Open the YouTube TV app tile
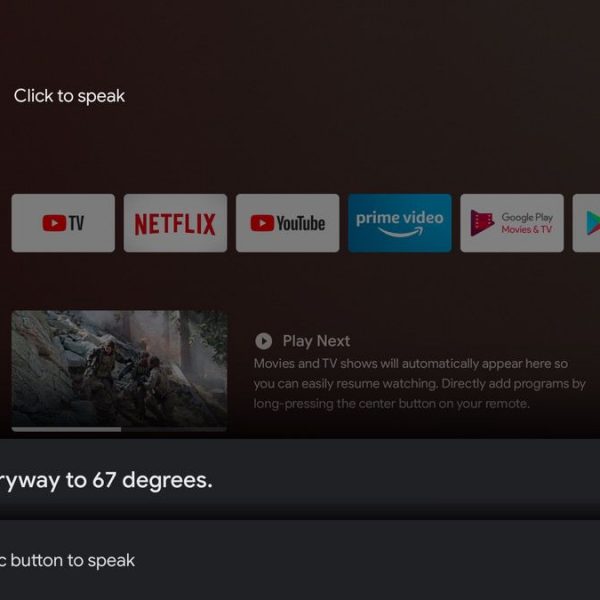Viewport: 600px width, 600px height. 63,223
